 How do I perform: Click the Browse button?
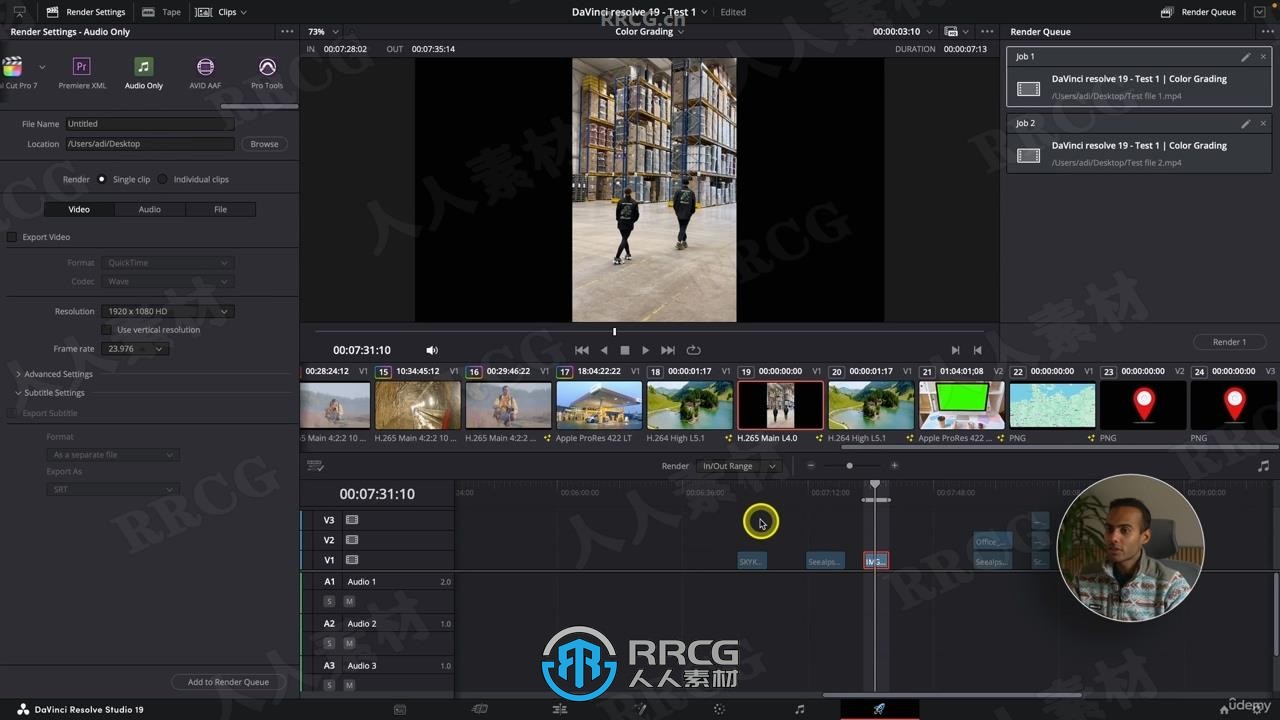pyautogui.click(x=264, y=144)
